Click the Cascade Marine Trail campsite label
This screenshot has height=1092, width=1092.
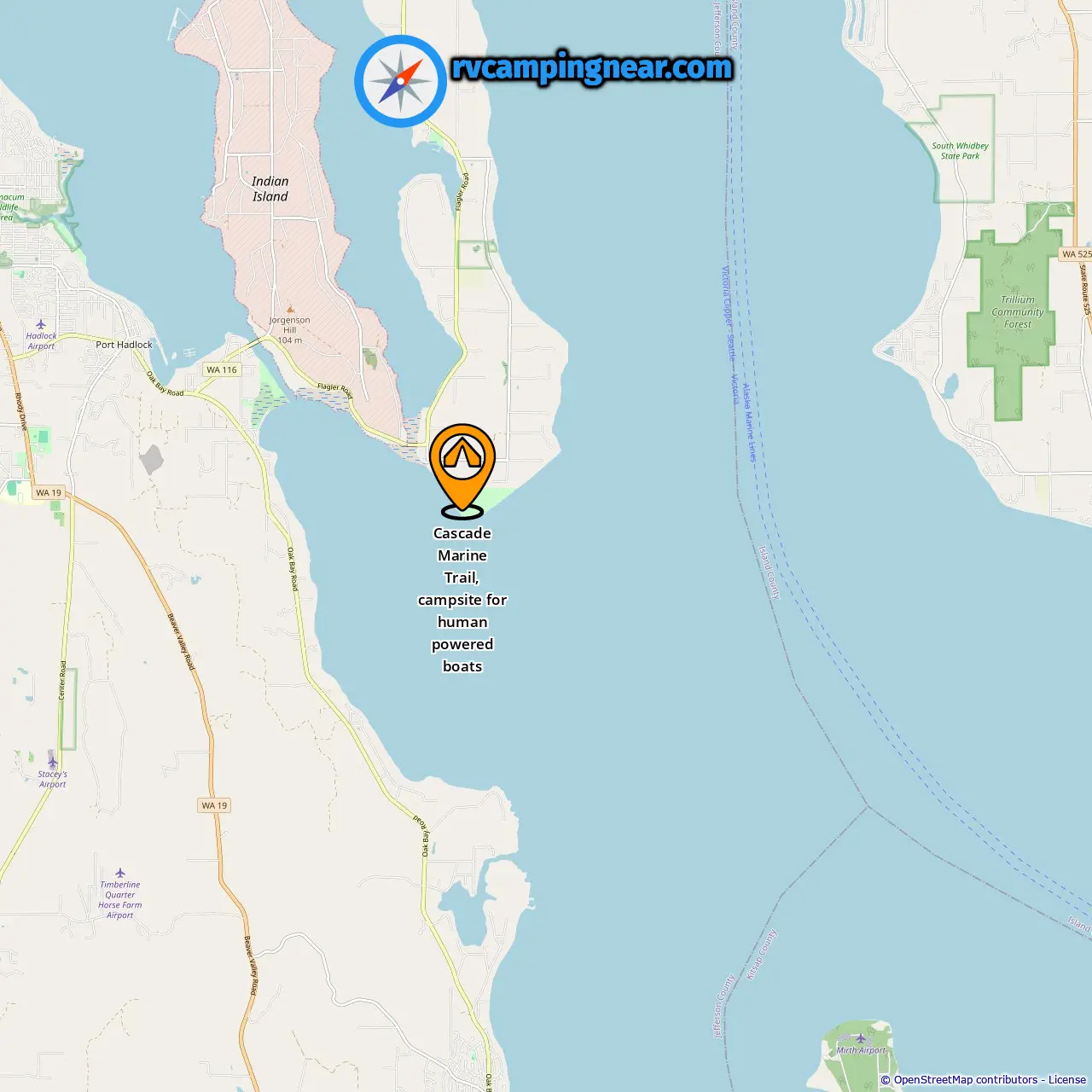click(x=462, y=600)
